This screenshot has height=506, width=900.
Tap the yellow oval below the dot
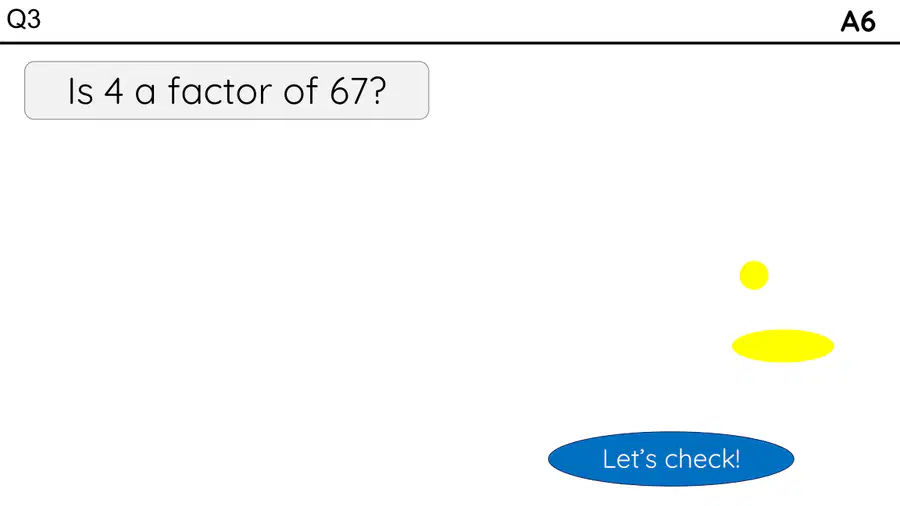(x=783, y=346)
